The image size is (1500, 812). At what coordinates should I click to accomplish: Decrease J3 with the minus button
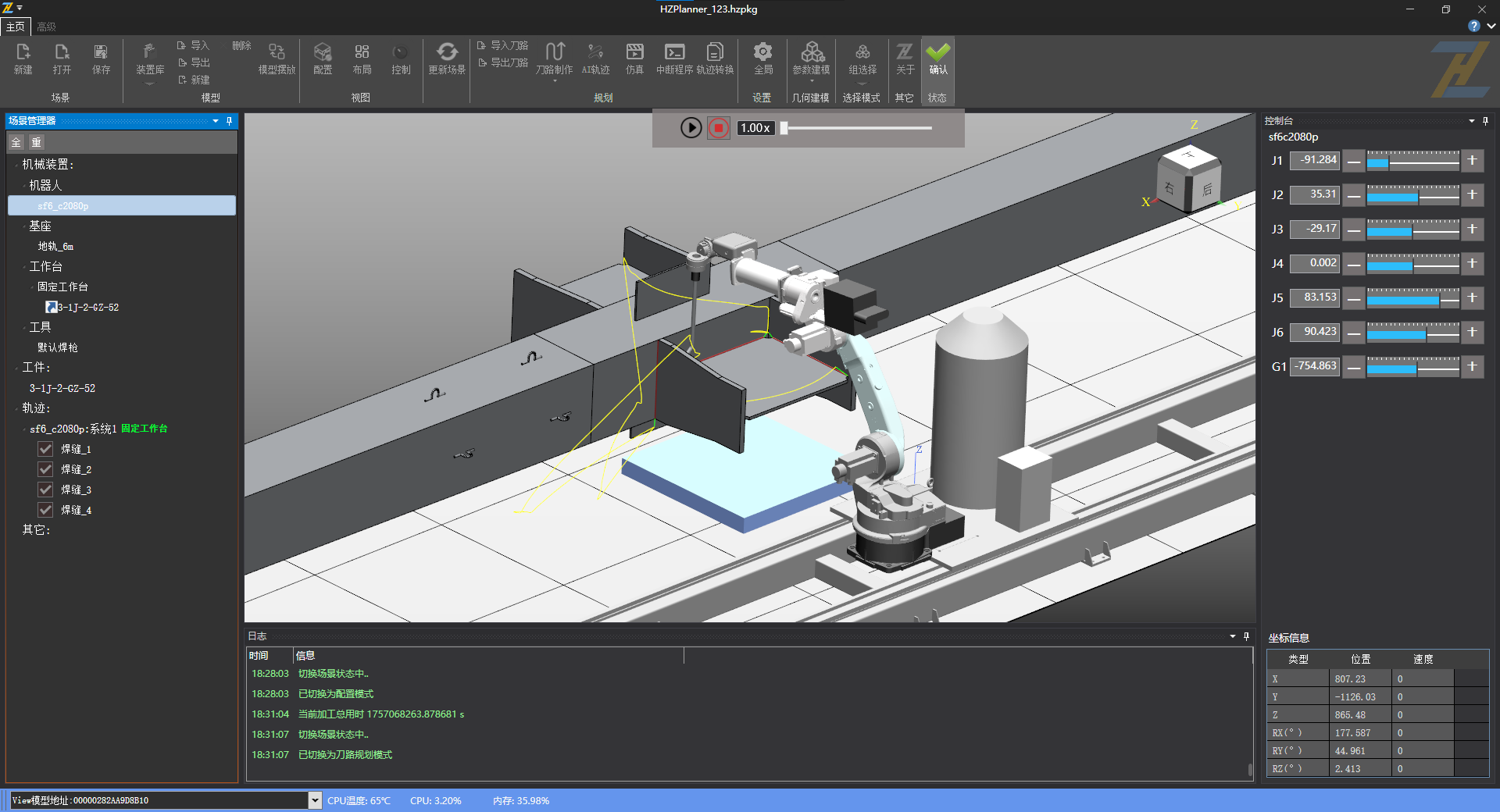click(x=1354, y=229)
